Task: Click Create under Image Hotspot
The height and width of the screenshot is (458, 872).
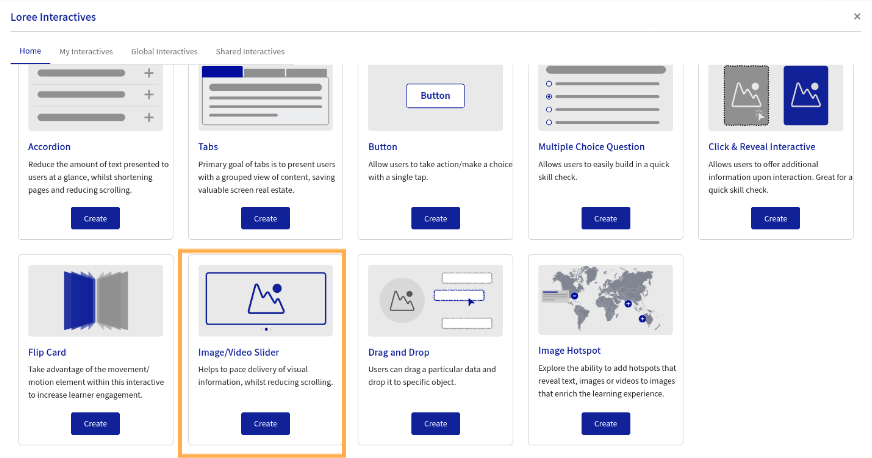Action: click(606, 424)
